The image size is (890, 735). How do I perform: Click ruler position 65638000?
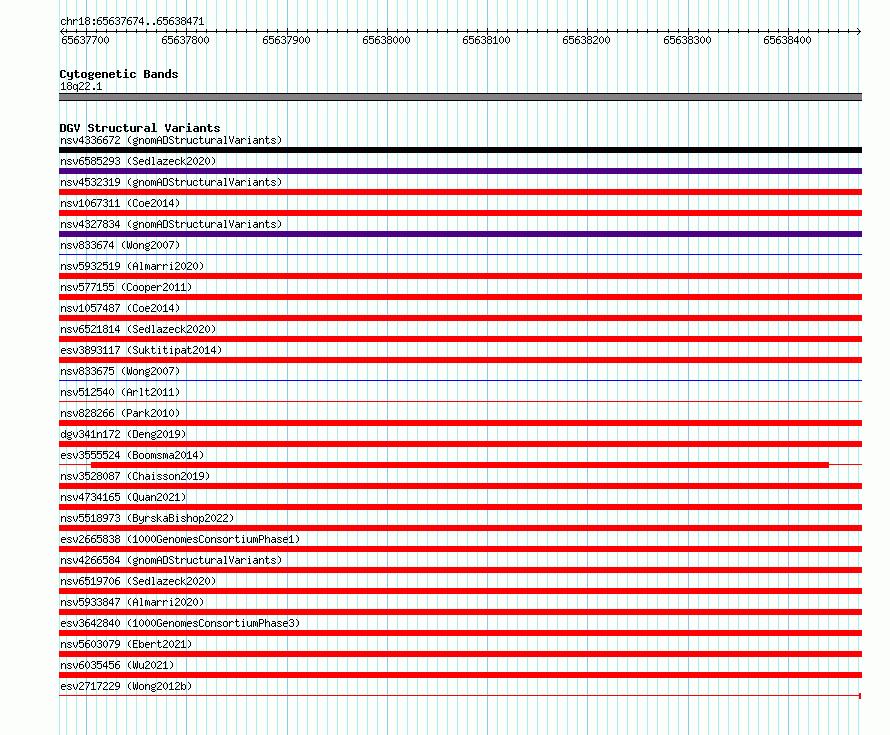387,40
